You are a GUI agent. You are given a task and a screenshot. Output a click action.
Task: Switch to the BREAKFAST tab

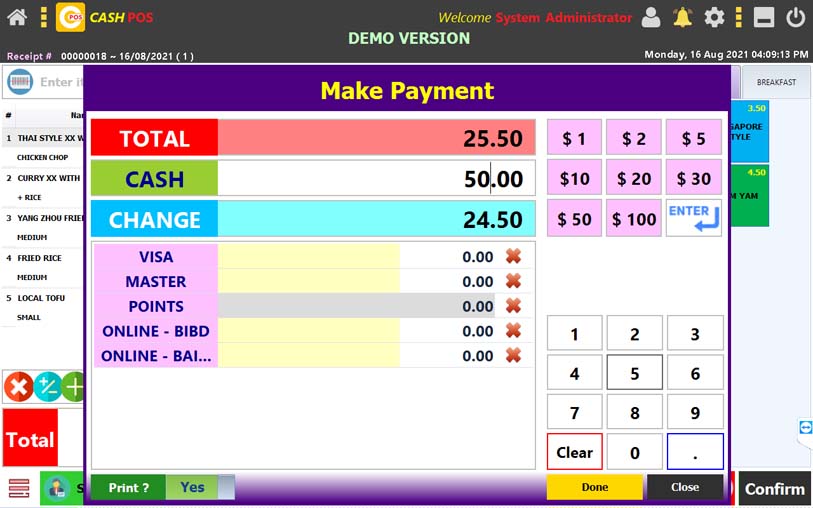point(776,82)
